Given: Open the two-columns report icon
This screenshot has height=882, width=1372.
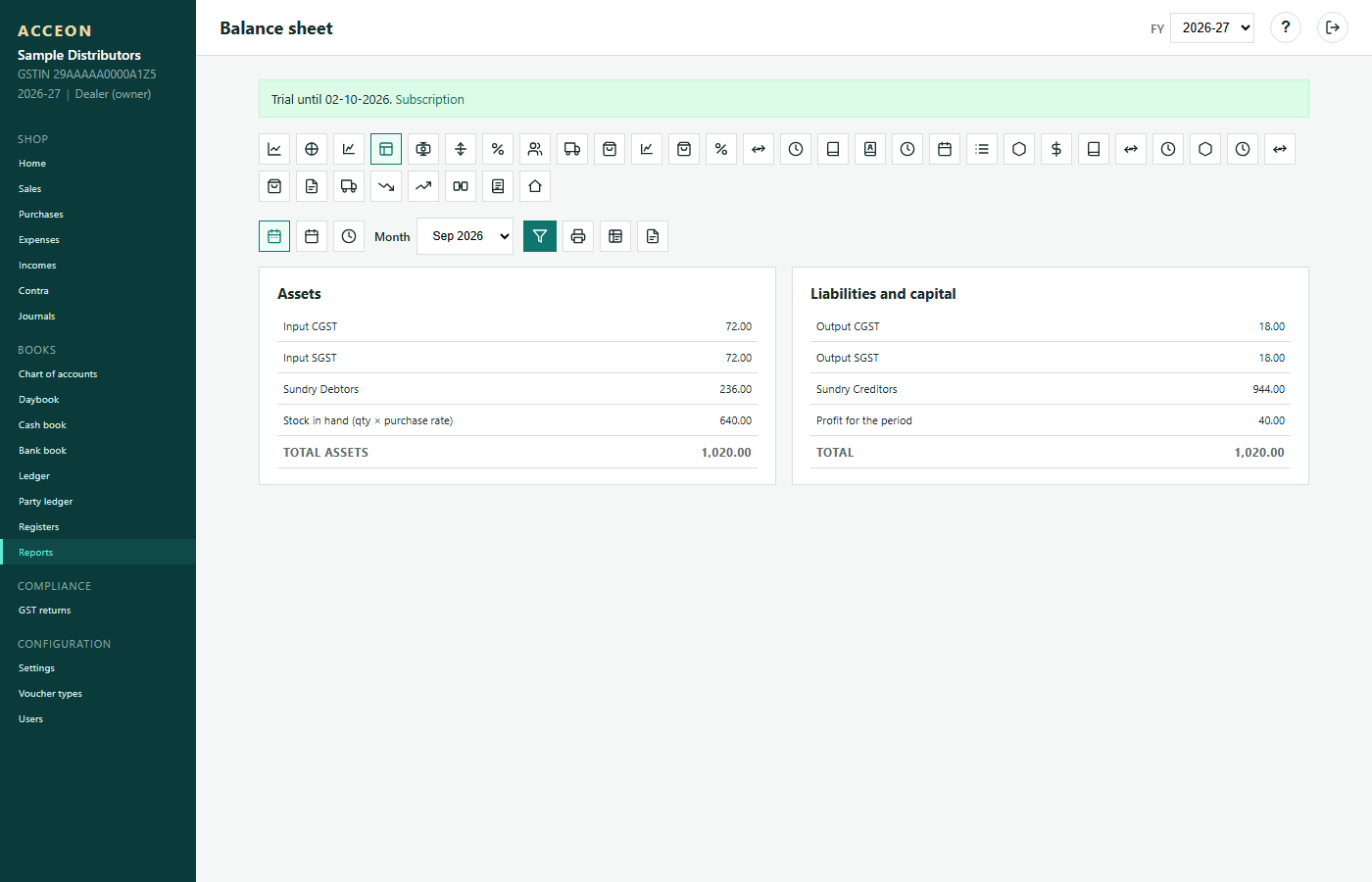Looking at the screenshot, I should point(461,186).
